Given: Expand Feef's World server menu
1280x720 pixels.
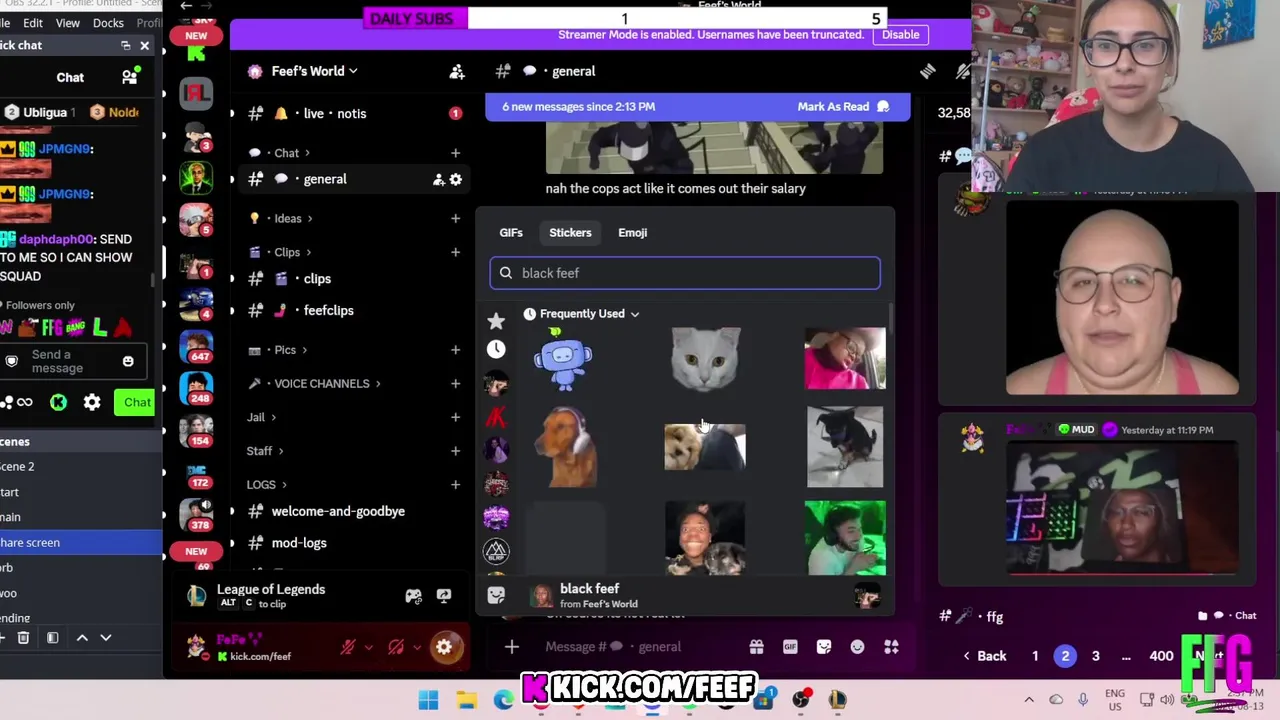Looking at the screenshot, I should [315, 71].
